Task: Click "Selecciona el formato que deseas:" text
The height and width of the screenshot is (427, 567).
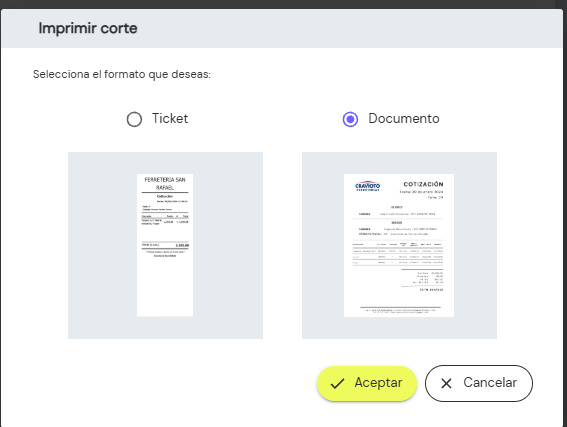Action: pos(122,74)
